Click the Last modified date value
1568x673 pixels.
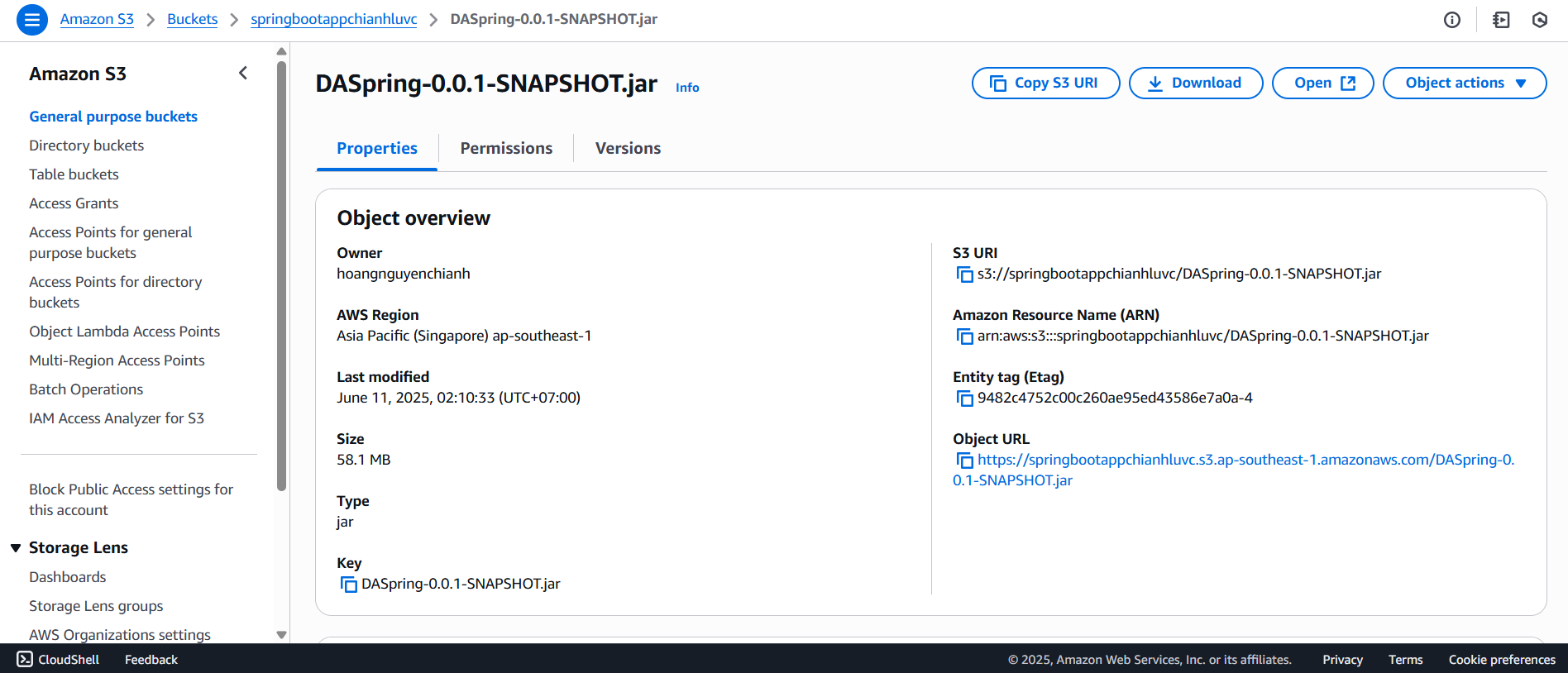tap(458, 398)
